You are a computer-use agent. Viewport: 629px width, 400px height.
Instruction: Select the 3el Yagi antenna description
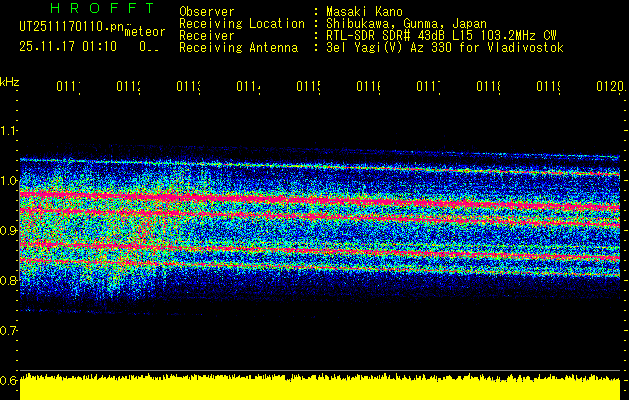(444, 48)
